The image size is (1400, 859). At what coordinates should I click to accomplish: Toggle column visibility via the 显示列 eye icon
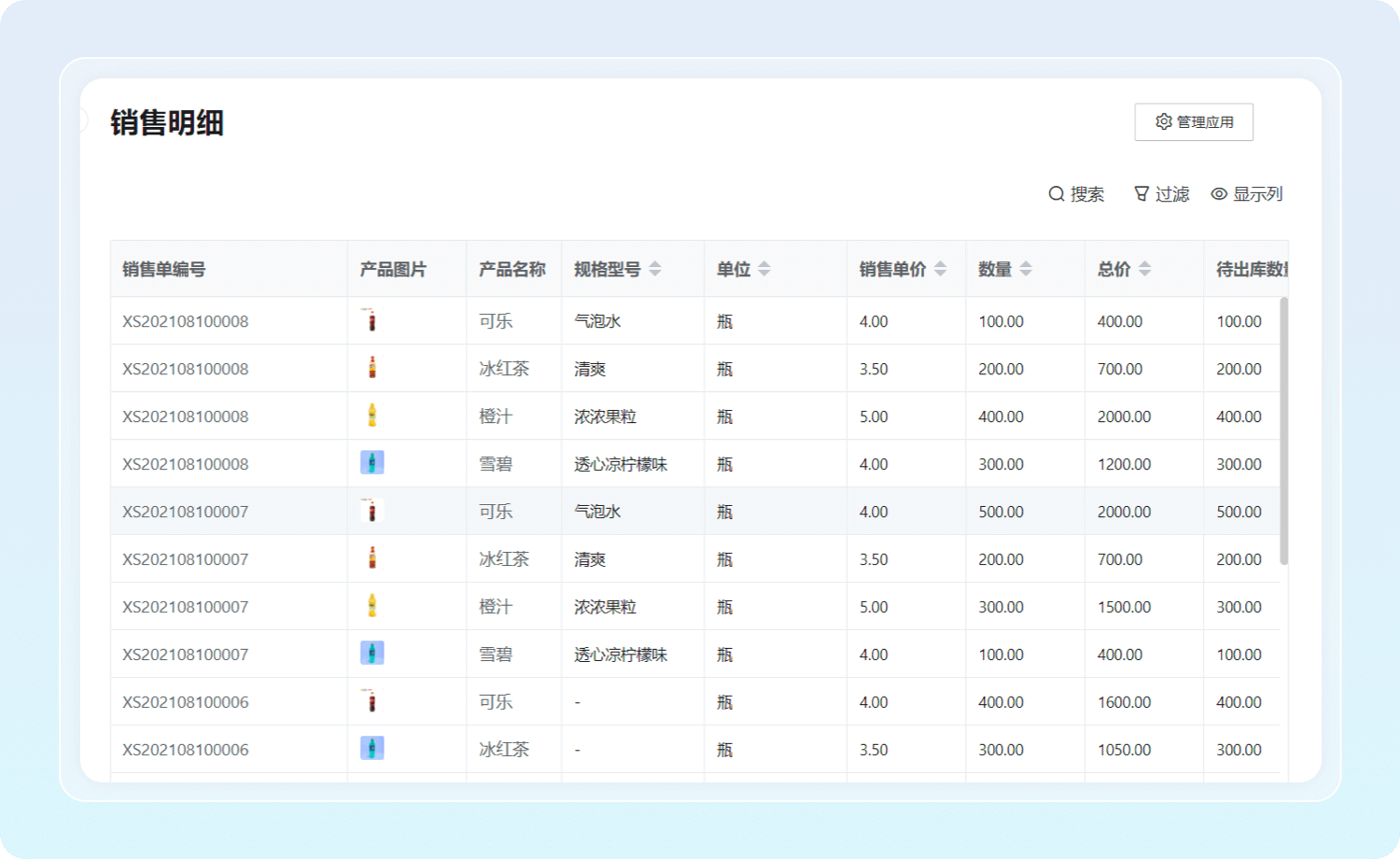1219,194
